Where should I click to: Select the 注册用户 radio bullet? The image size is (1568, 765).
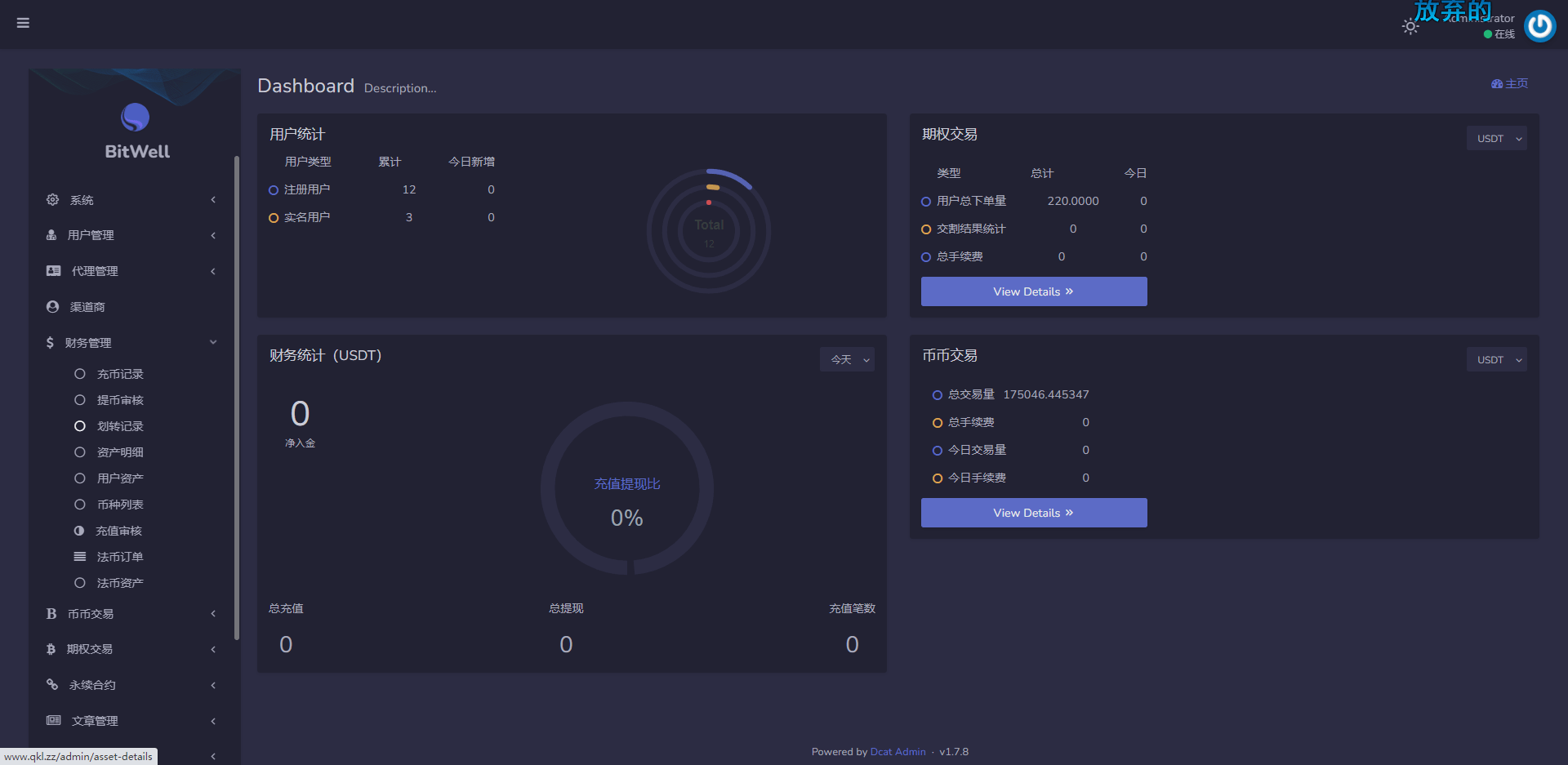274,189
